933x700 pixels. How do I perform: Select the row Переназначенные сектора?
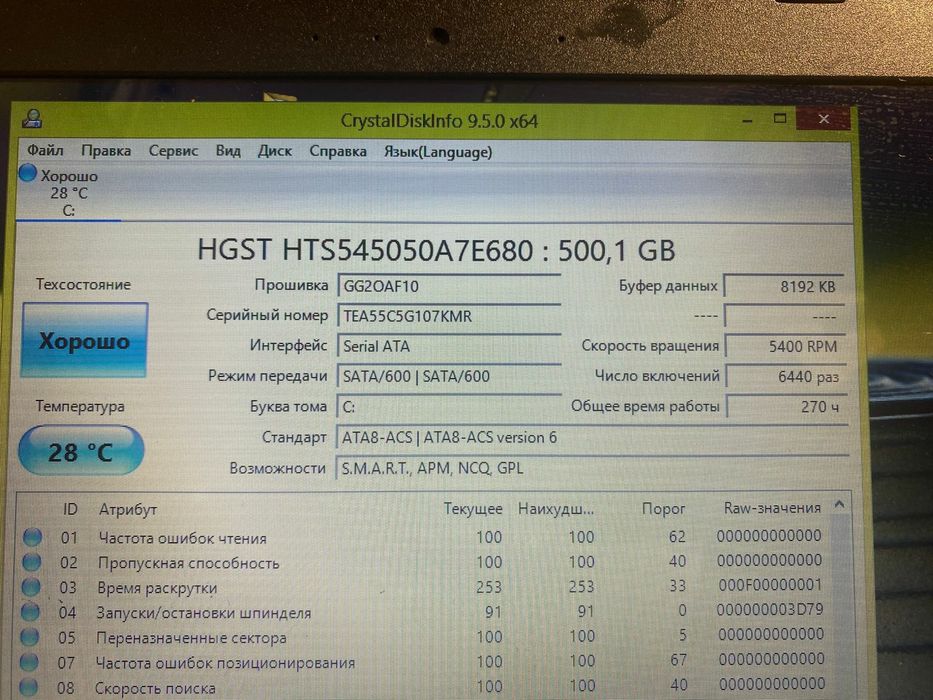pos(424,637)
